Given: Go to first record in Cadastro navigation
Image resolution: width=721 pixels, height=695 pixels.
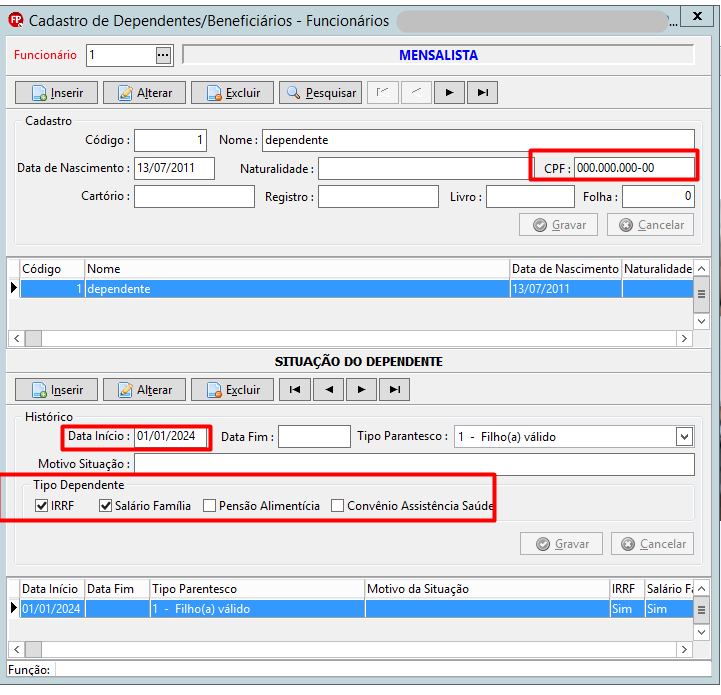Looking at the screenshot, I should (x=383, y=92).
